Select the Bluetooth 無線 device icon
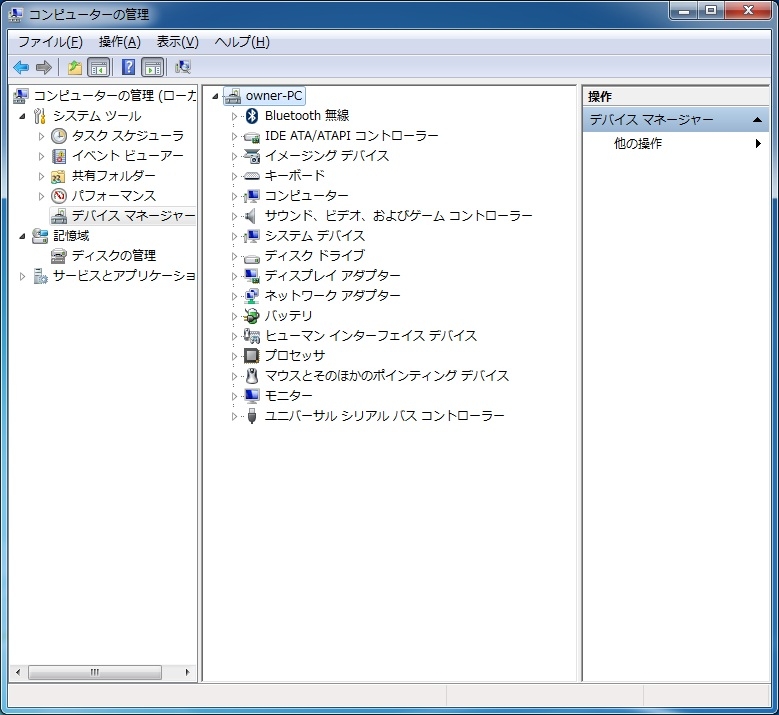This screenshot has width=779, height=715. (252, 116)
